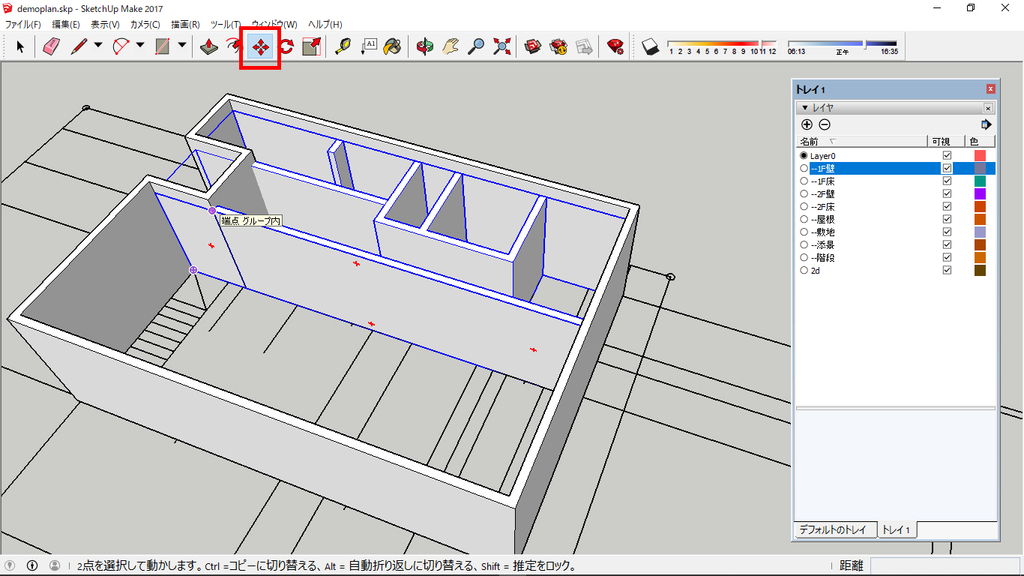
Task: Click the Zoom Extents tool
Action: [x=502, y=46]
